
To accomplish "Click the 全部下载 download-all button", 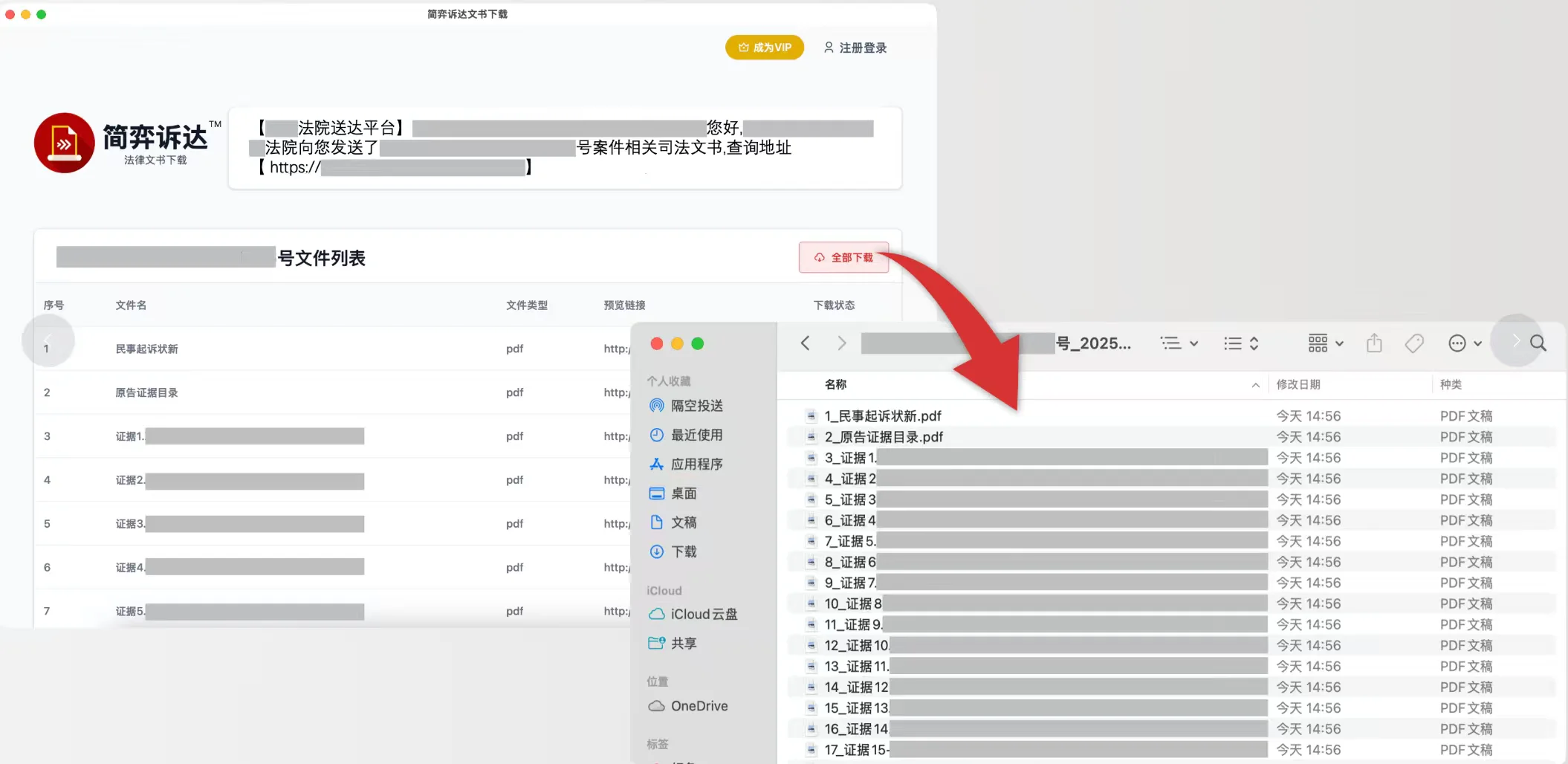I will coord(843,257).
